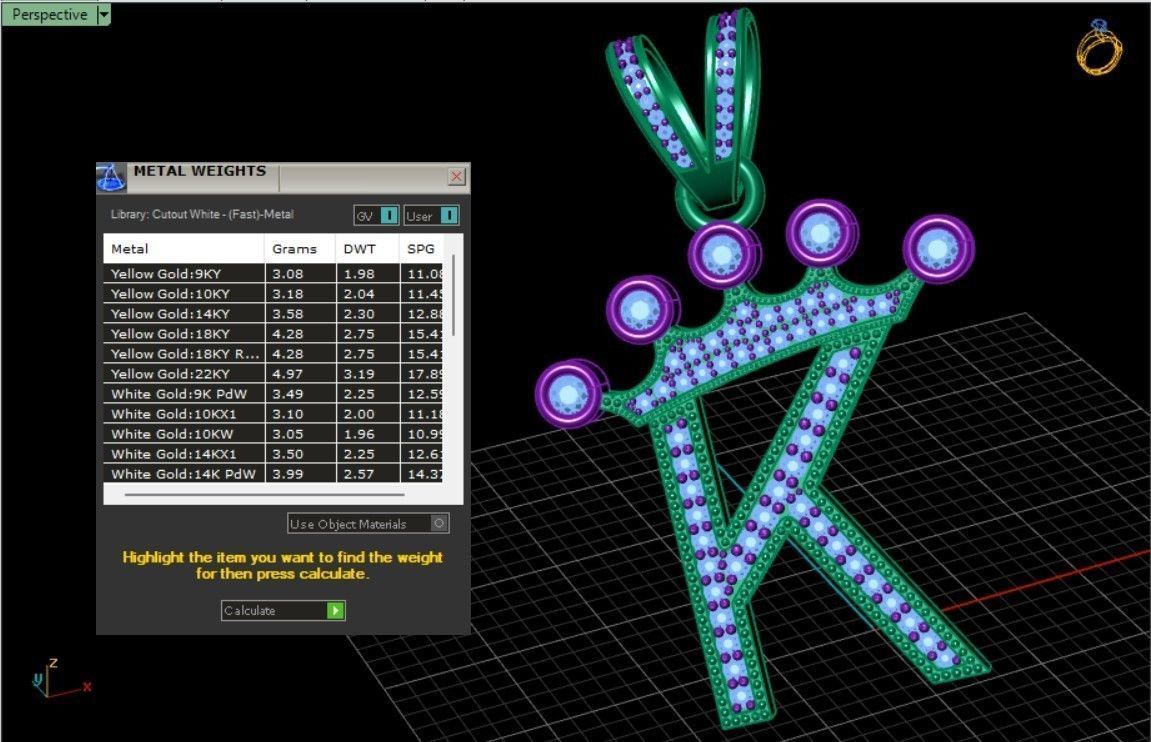1151x742 pixels.
Task: Click the leftmost purple bezel gem on crown
Action: [x=570, y=394]
